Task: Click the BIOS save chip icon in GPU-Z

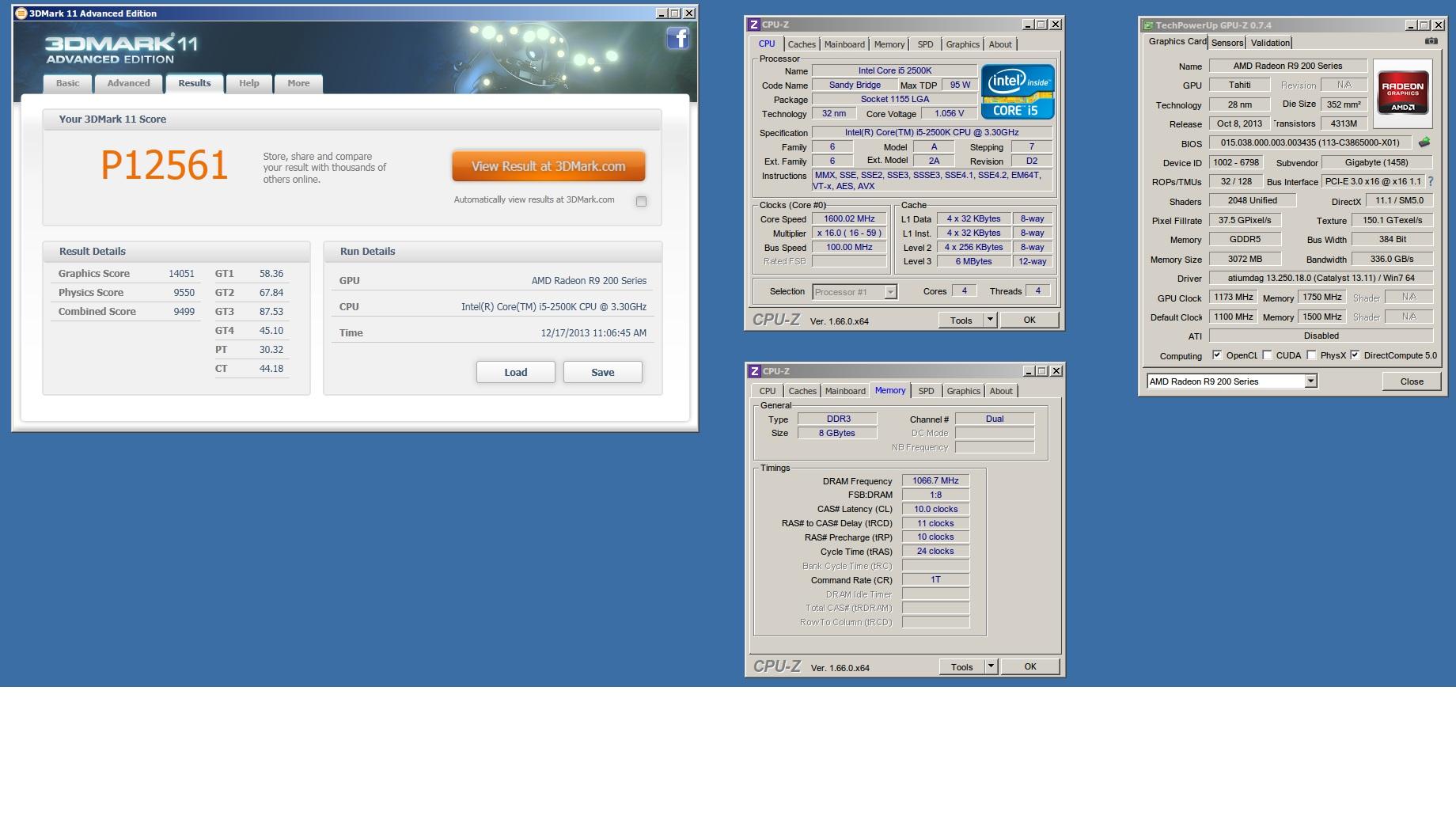Action: click(x=1424, y=142)
